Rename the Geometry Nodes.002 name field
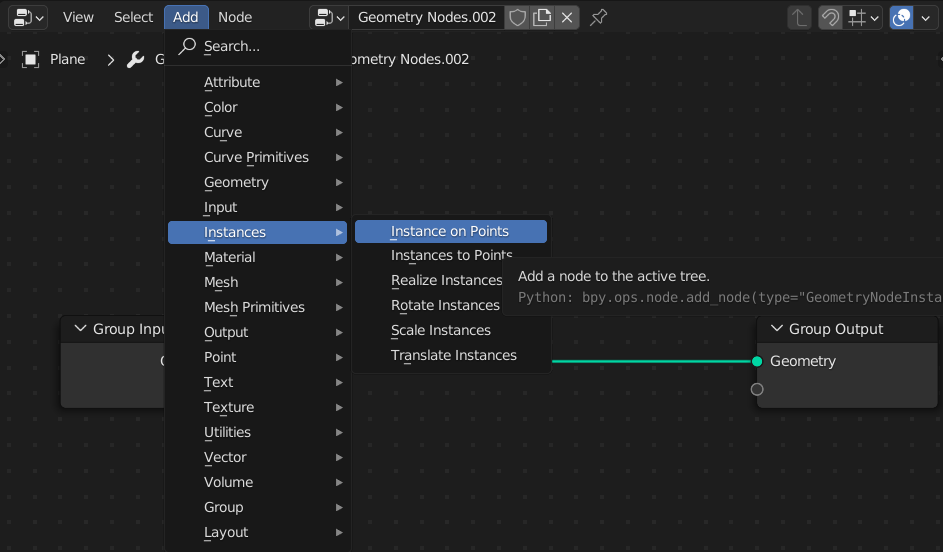This screenshot has width=943, height=552. click(x=426, y=17)
